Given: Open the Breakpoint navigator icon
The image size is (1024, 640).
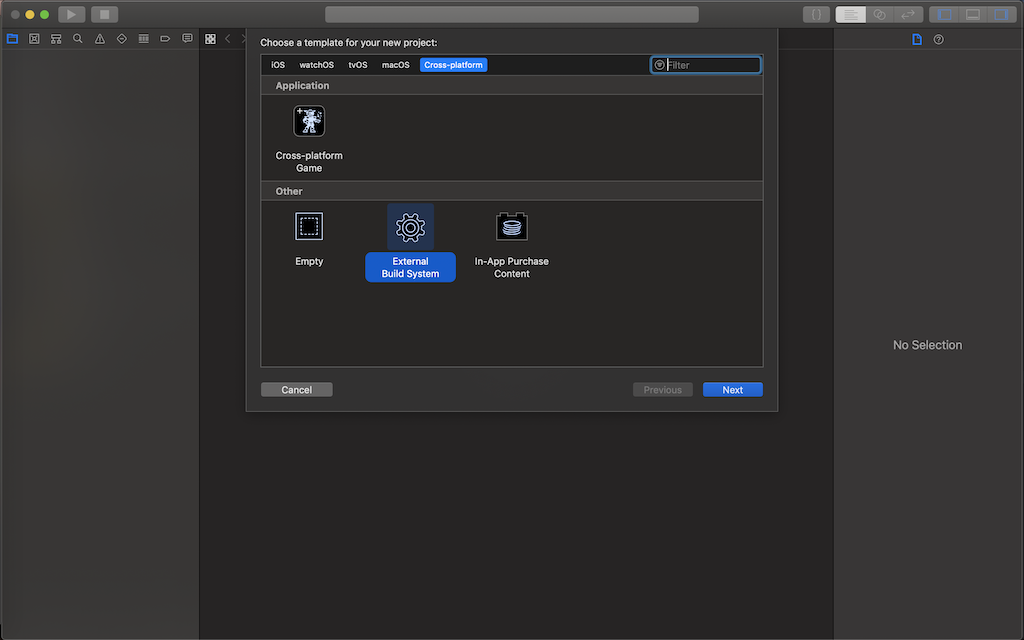Looking at the screenshot, I should [165, 39].
